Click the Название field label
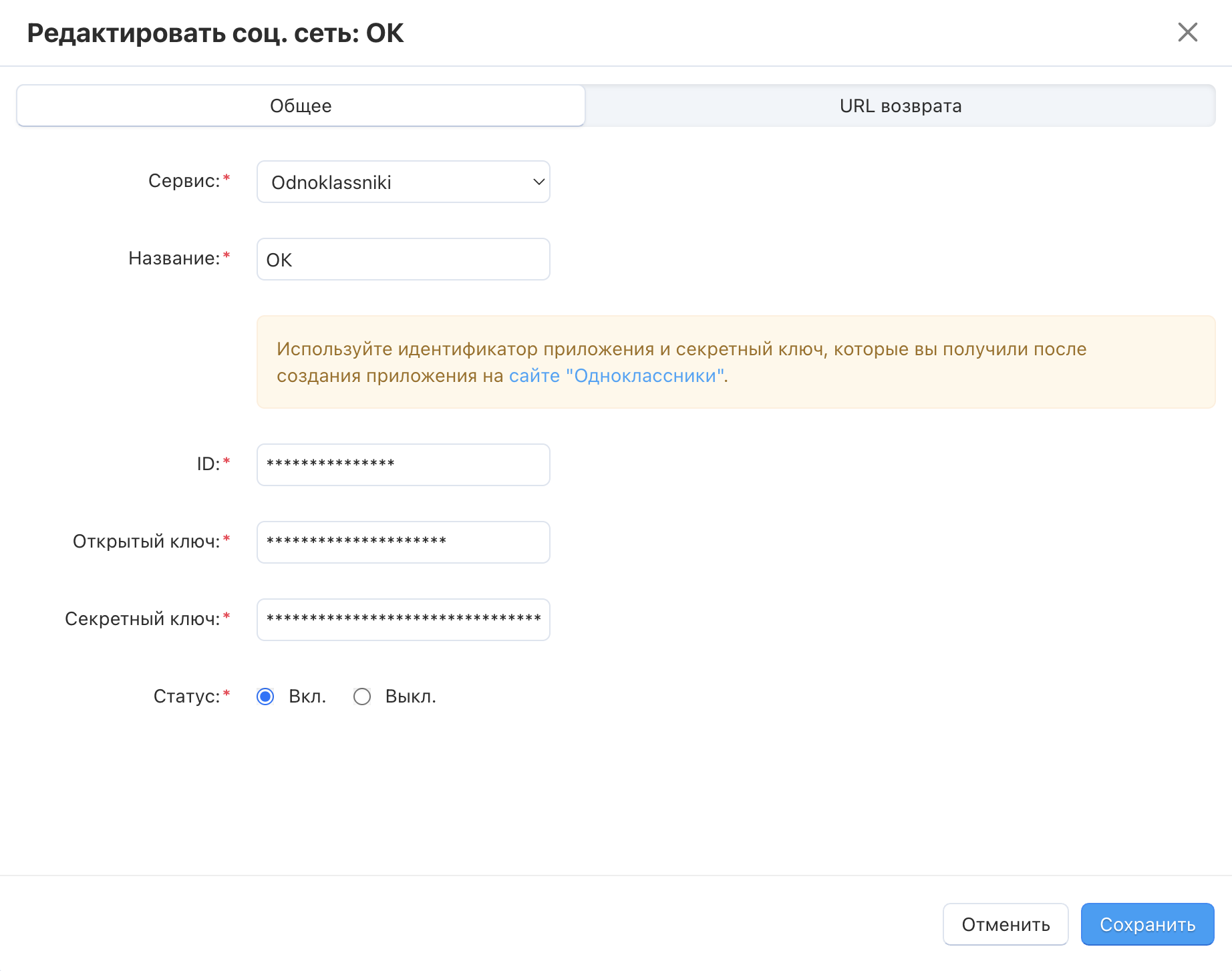 174,258
